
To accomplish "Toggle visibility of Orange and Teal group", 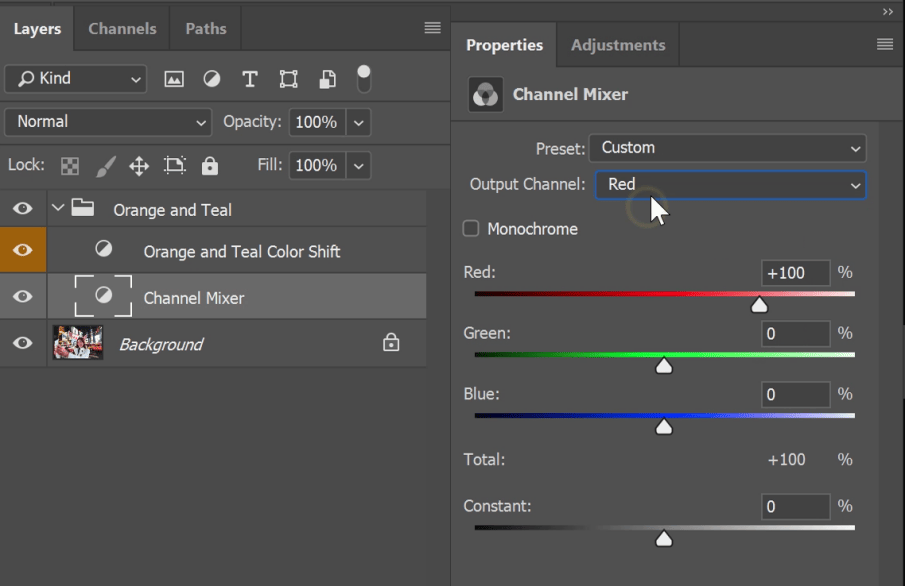I will [23, 209].
